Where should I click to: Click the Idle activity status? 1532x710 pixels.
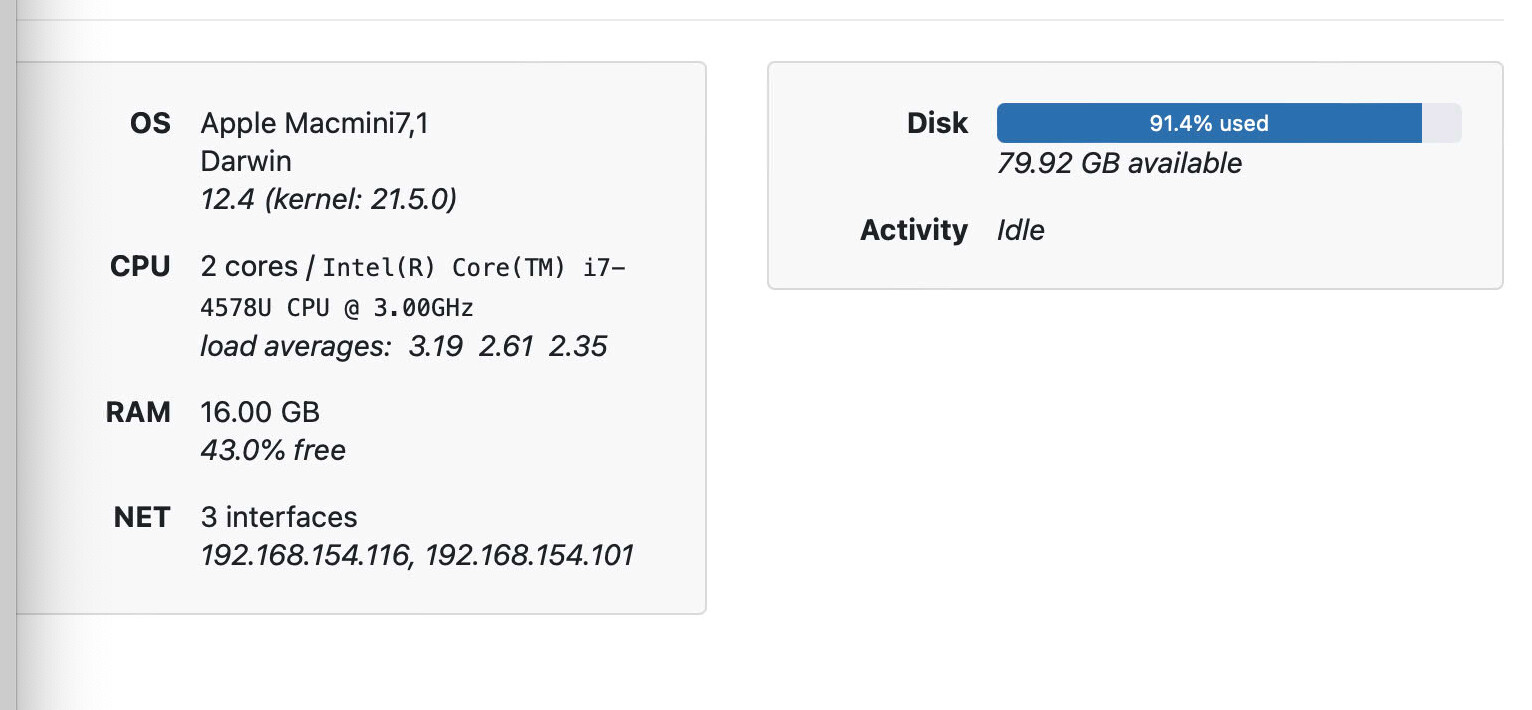tap(1021, 230)
